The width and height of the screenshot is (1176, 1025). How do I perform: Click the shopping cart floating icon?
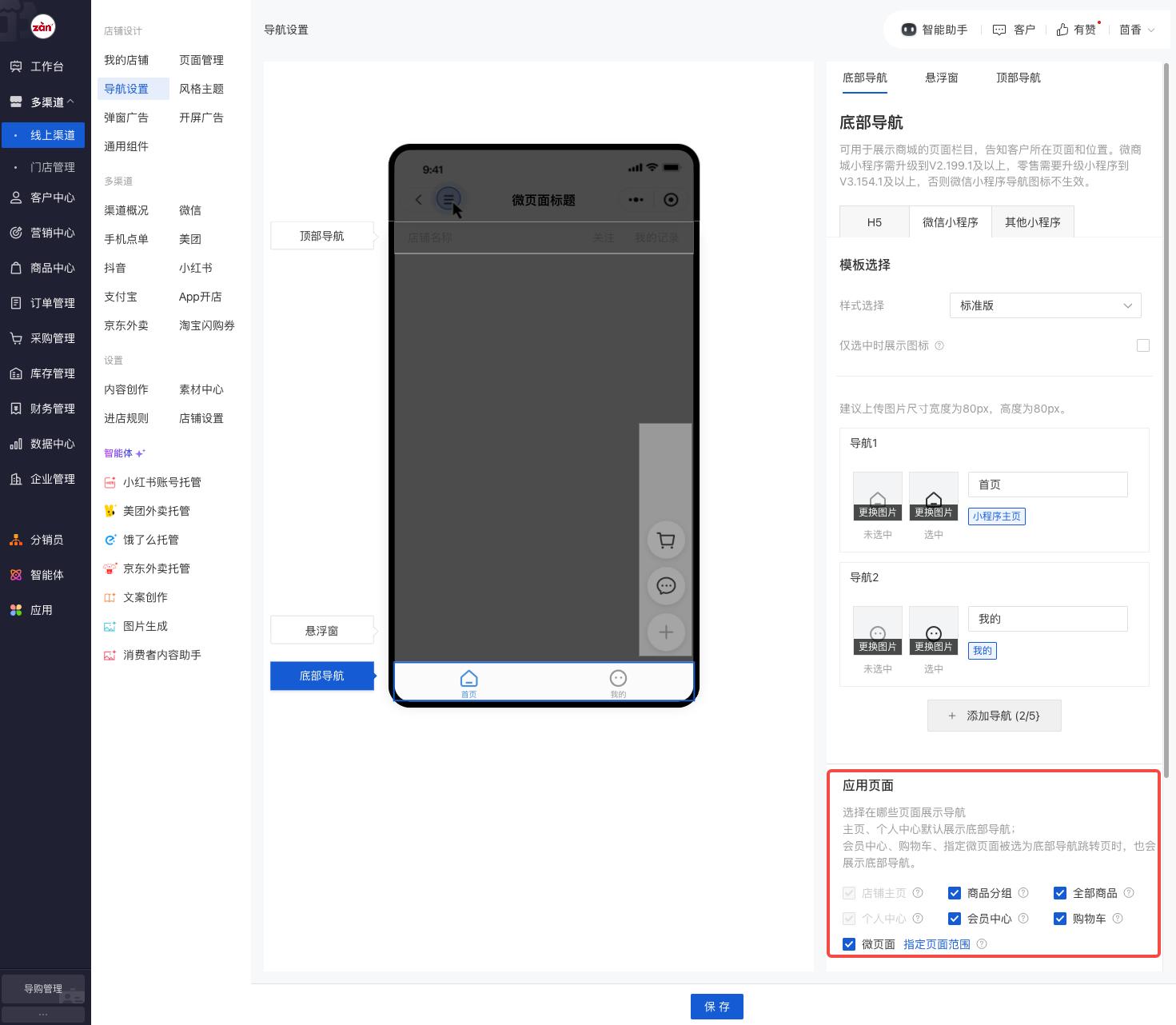[x=666, y=540]
